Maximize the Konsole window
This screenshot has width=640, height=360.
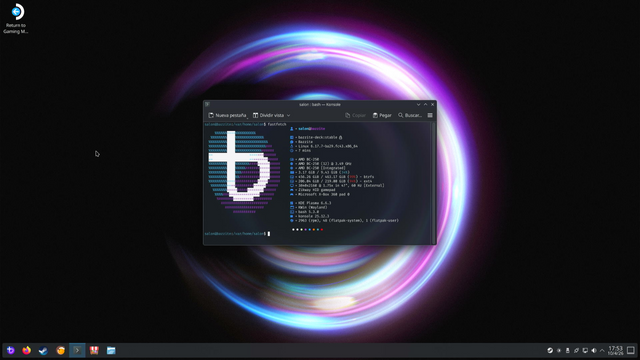(x=425, y=104)
